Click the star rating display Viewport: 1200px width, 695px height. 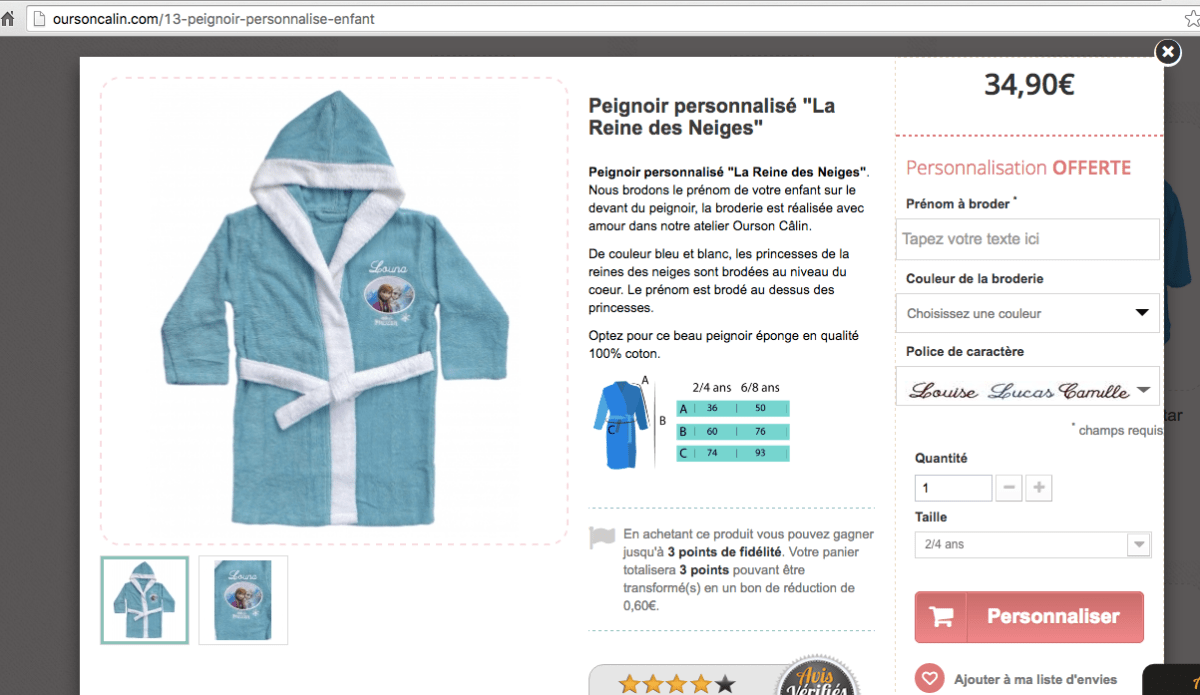[677, 684]
